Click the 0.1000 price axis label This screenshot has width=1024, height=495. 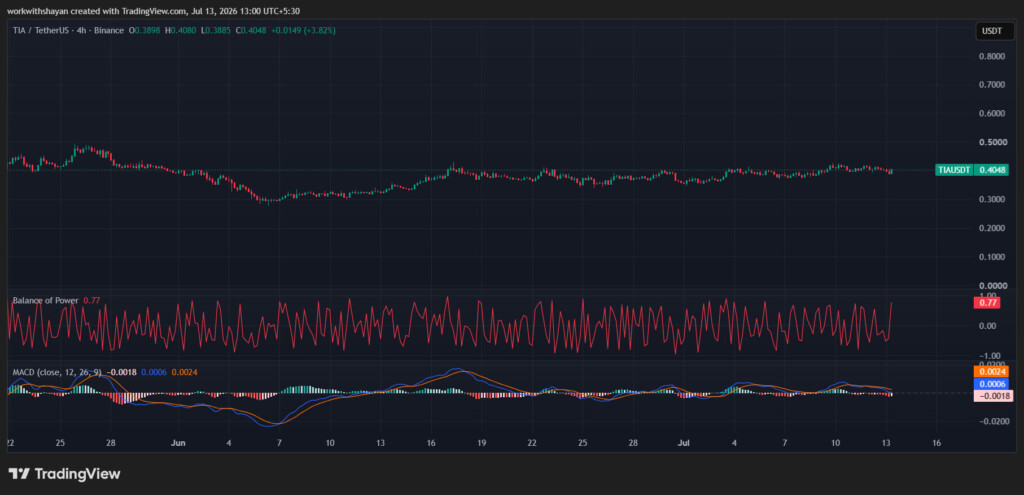(x=991, y=257)
